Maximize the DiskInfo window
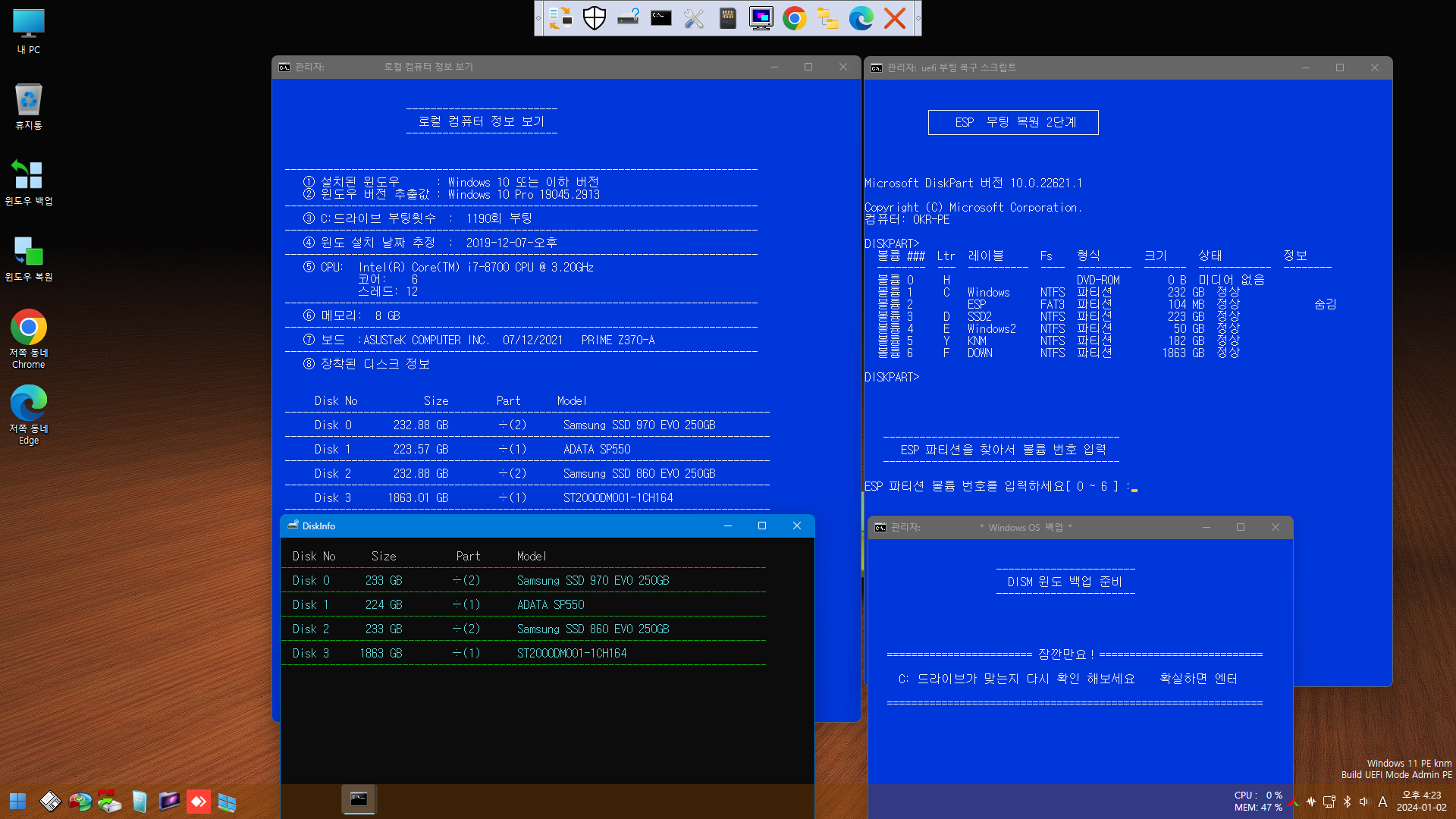The image size is (1456, 819). [762, 526]
